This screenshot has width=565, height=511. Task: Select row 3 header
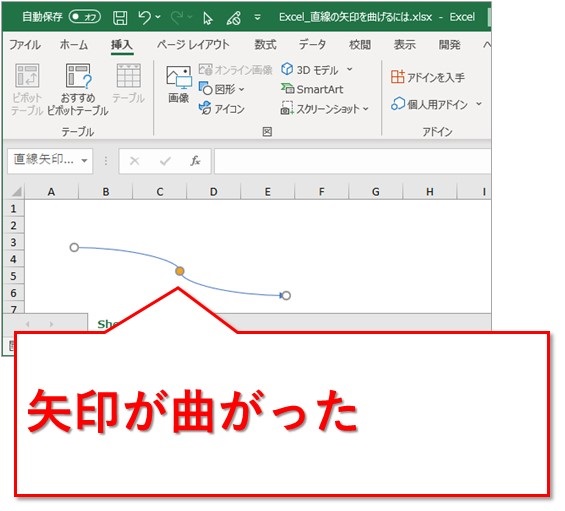[x=14, y=242]
